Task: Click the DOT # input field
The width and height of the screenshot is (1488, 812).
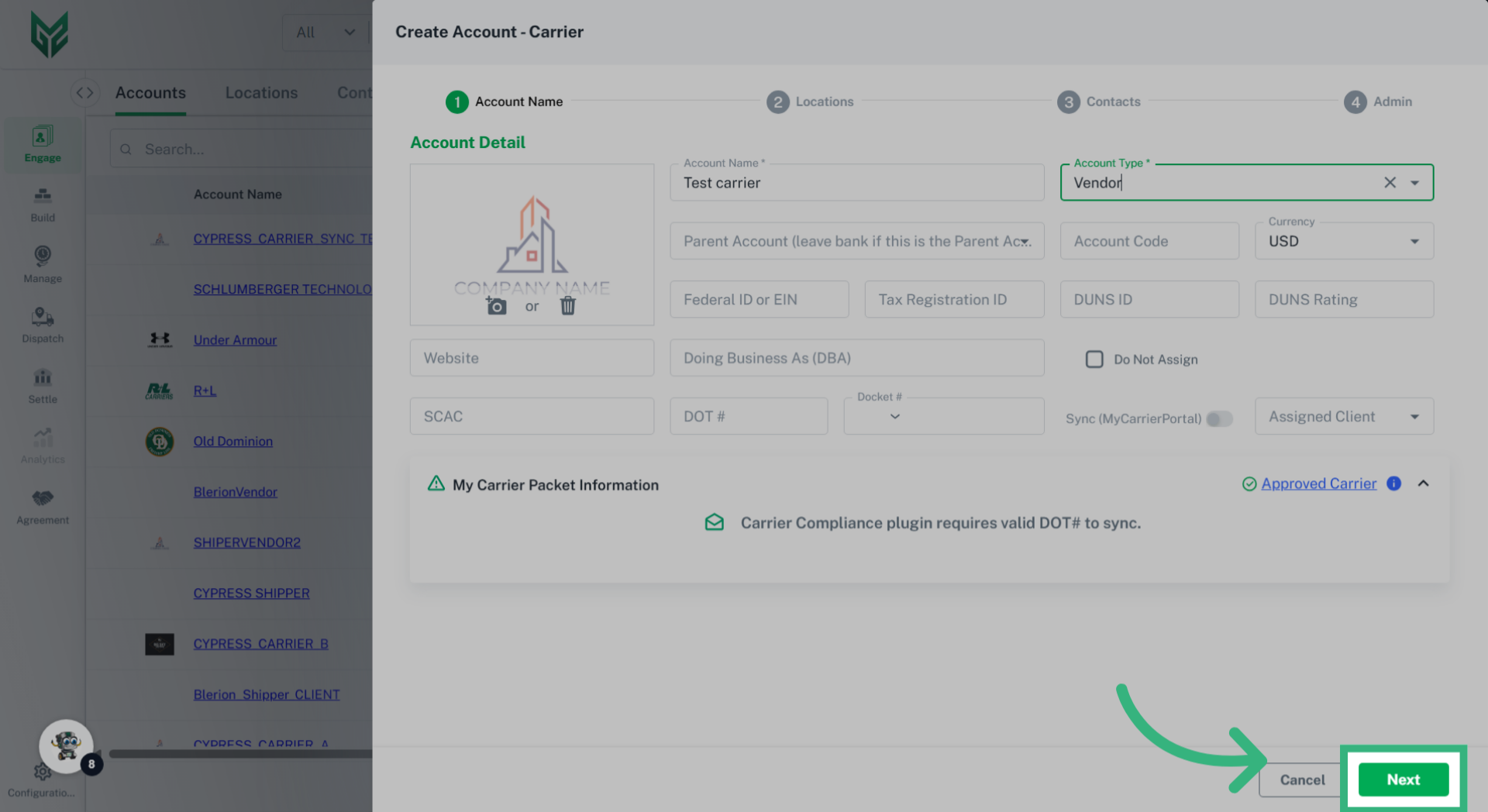Action: pyautogui.click(x=748, y=417)
